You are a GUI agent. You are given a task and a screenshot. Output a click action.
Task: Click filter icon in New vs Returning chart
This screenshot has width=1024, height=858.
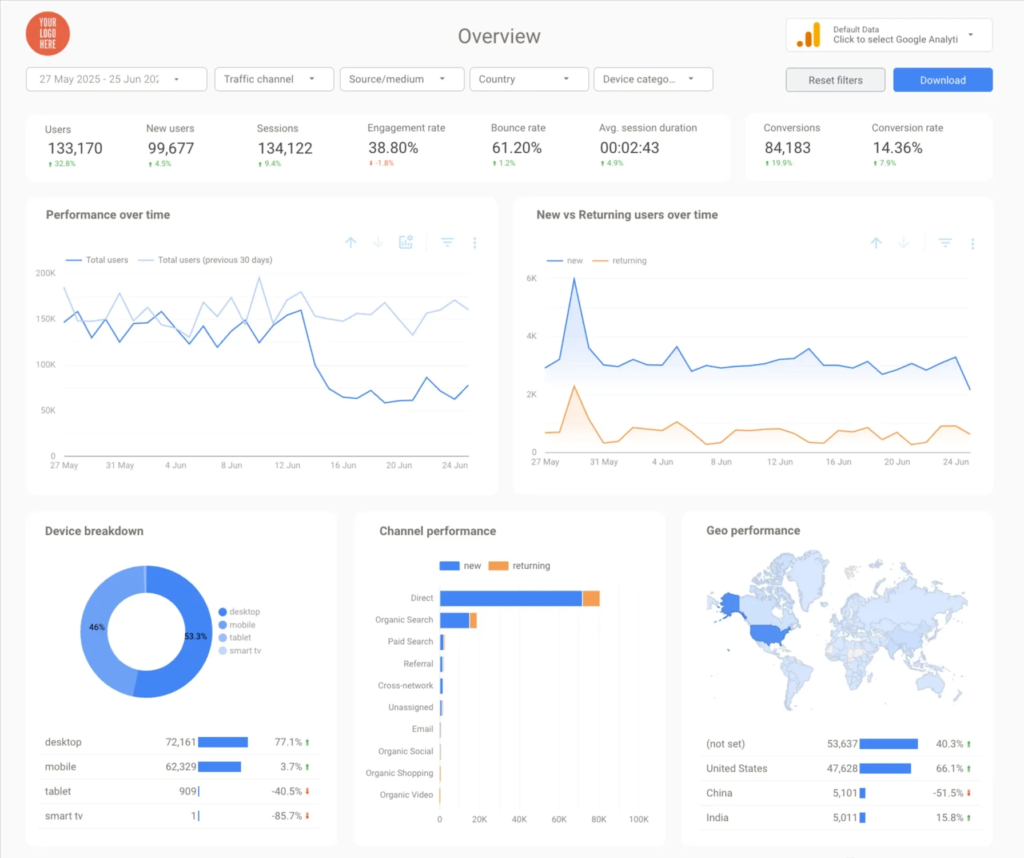tap(945, 243)
